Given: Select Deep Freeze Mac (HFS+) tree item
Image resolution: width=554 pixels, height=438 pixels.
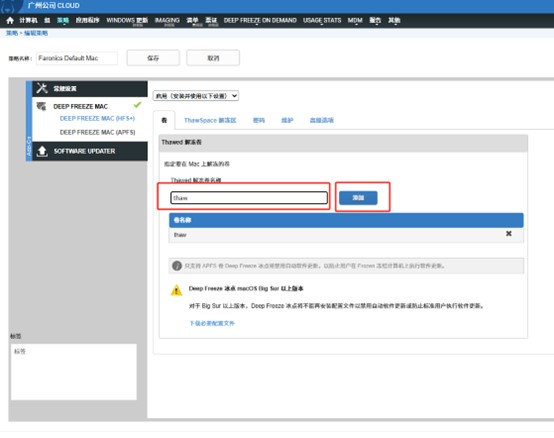Looking at the screenshot, I should pyautogui.click(x=97, y=118).
